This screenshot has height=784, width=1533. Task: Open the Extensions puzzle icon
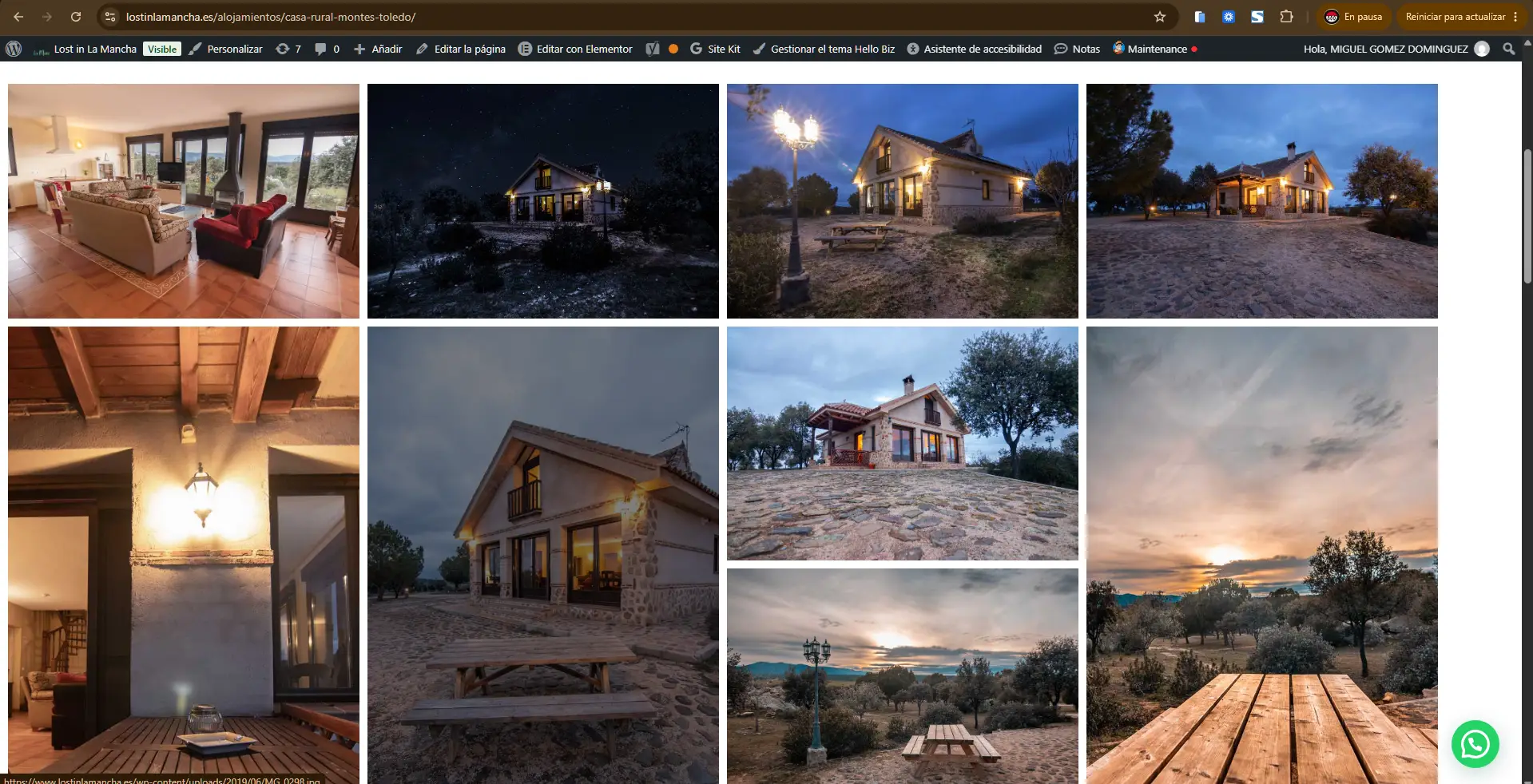[x=1286, y=17]
